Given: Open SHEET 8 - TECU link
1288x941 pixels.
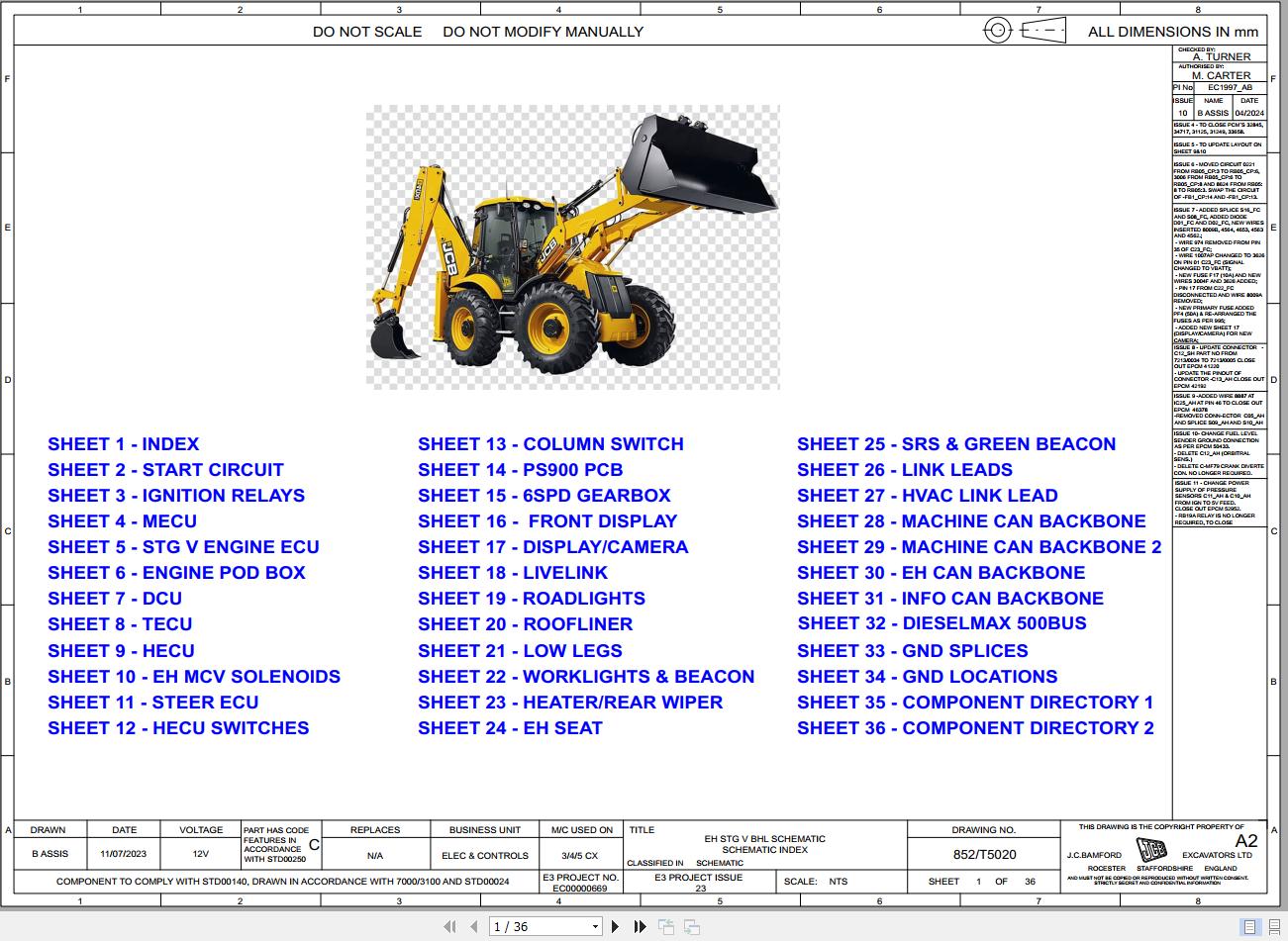Looking at the screenshot, I should (120, 624).
